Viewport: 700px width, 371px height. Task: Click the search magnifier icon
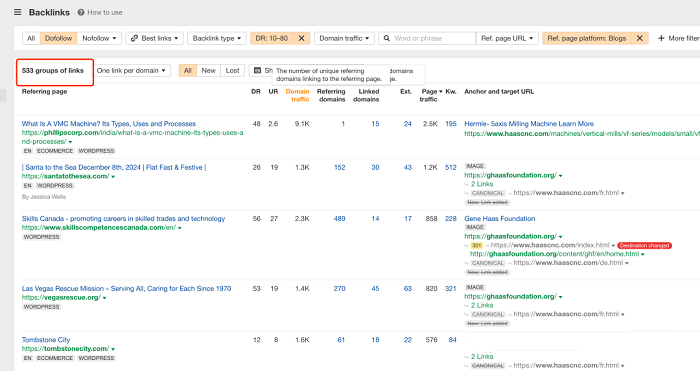click(x=387, y=38)
